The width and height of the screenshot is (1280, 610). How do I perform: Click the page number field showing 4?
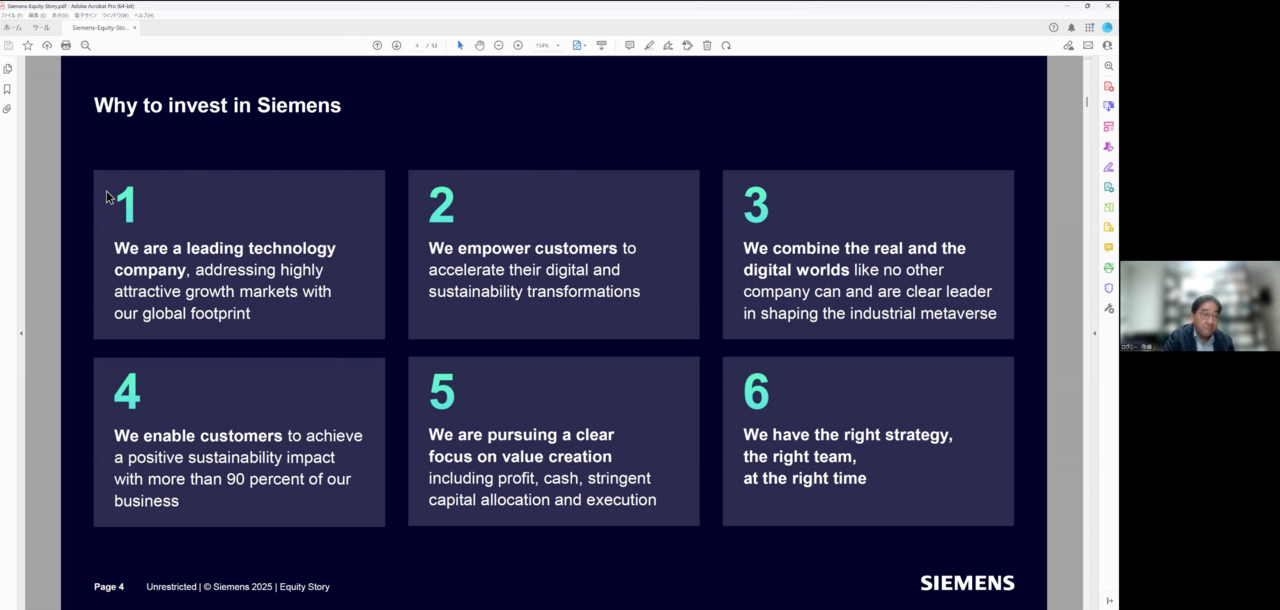pos(418,45)
